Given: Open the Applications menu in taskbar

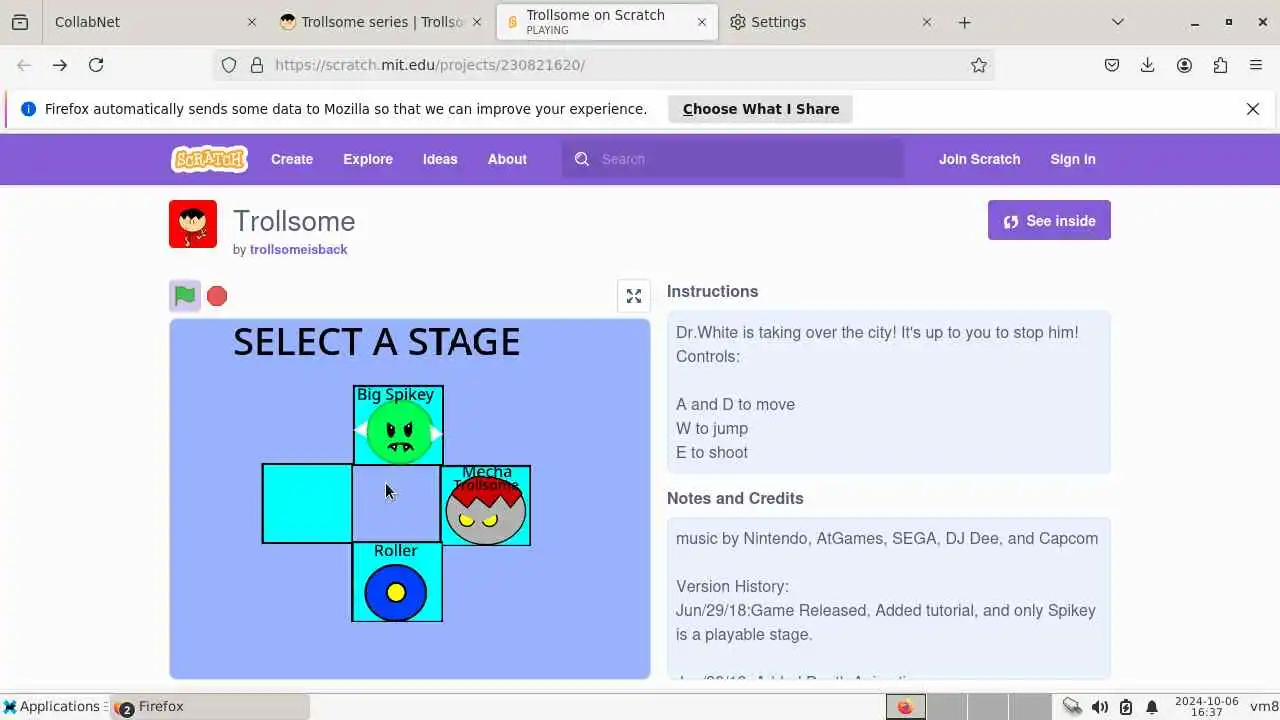Looking at the screenshot, I should 53,706.
